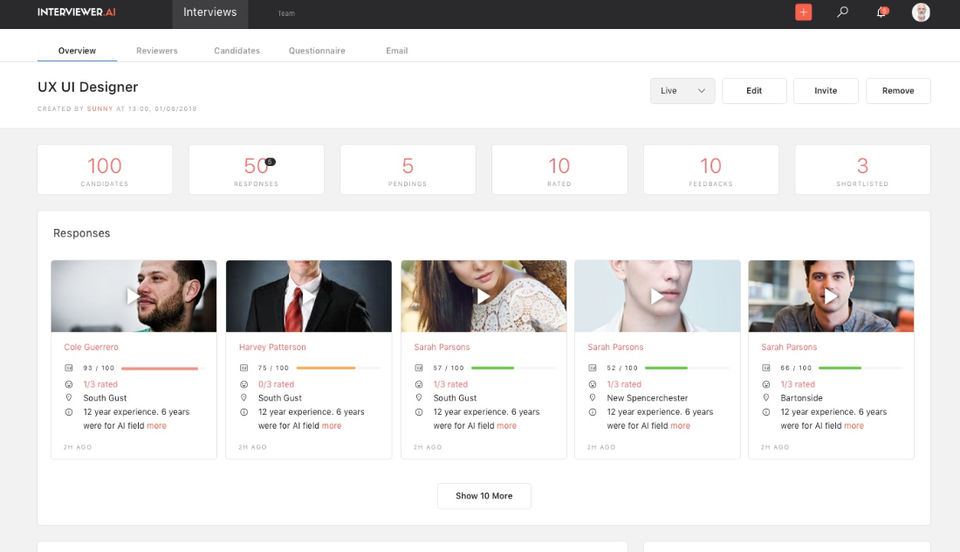The width and height of the screenshot is (960, 552).
Task: Open Harvey Patterson's video thumbnail
Action: click(309, 296)
